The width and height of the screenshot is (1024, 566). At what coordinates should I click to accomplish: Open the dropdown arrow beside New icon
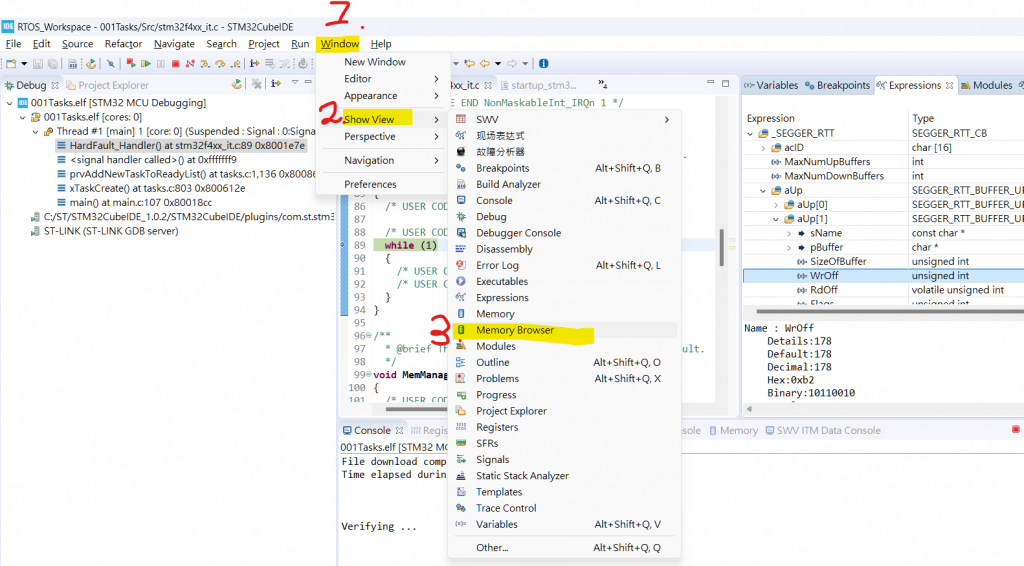click(24, 64)
